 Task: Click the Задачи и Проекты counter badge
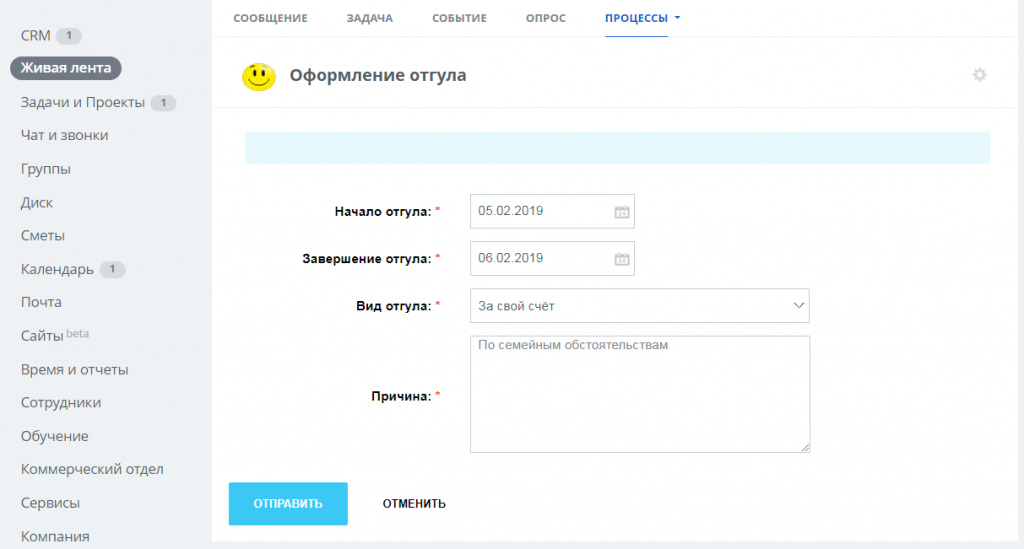click(x=163, y=103)
